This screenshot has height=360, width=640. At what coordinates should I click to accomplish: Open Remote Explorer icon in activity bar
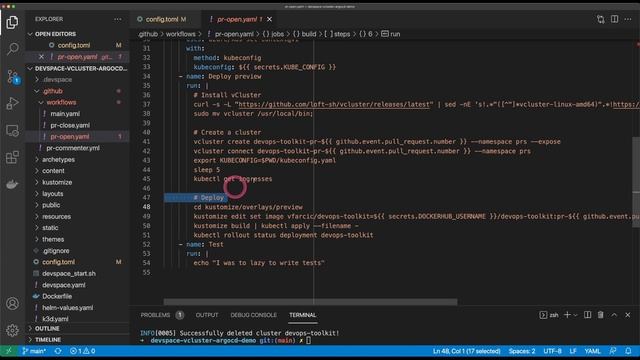pos(12,131)
